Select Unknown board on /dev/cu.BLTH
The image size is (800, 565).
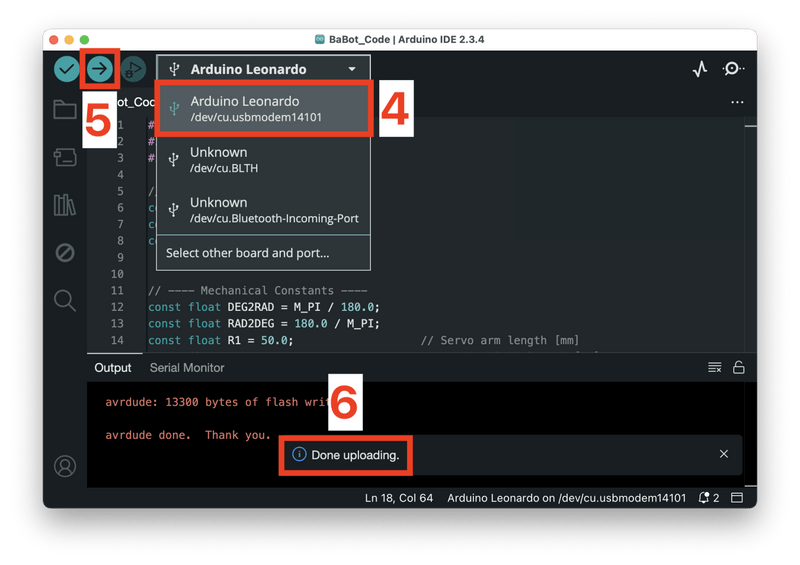click(x=264, y=160)
